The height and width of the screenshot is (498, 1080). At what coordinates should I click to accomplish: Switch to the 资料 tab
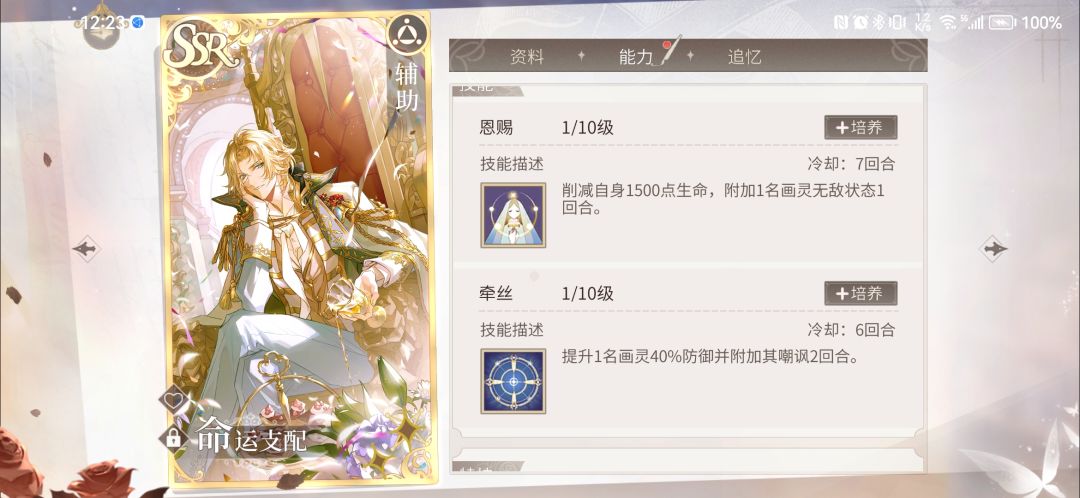pyautogui.click(x=527, y=57)
